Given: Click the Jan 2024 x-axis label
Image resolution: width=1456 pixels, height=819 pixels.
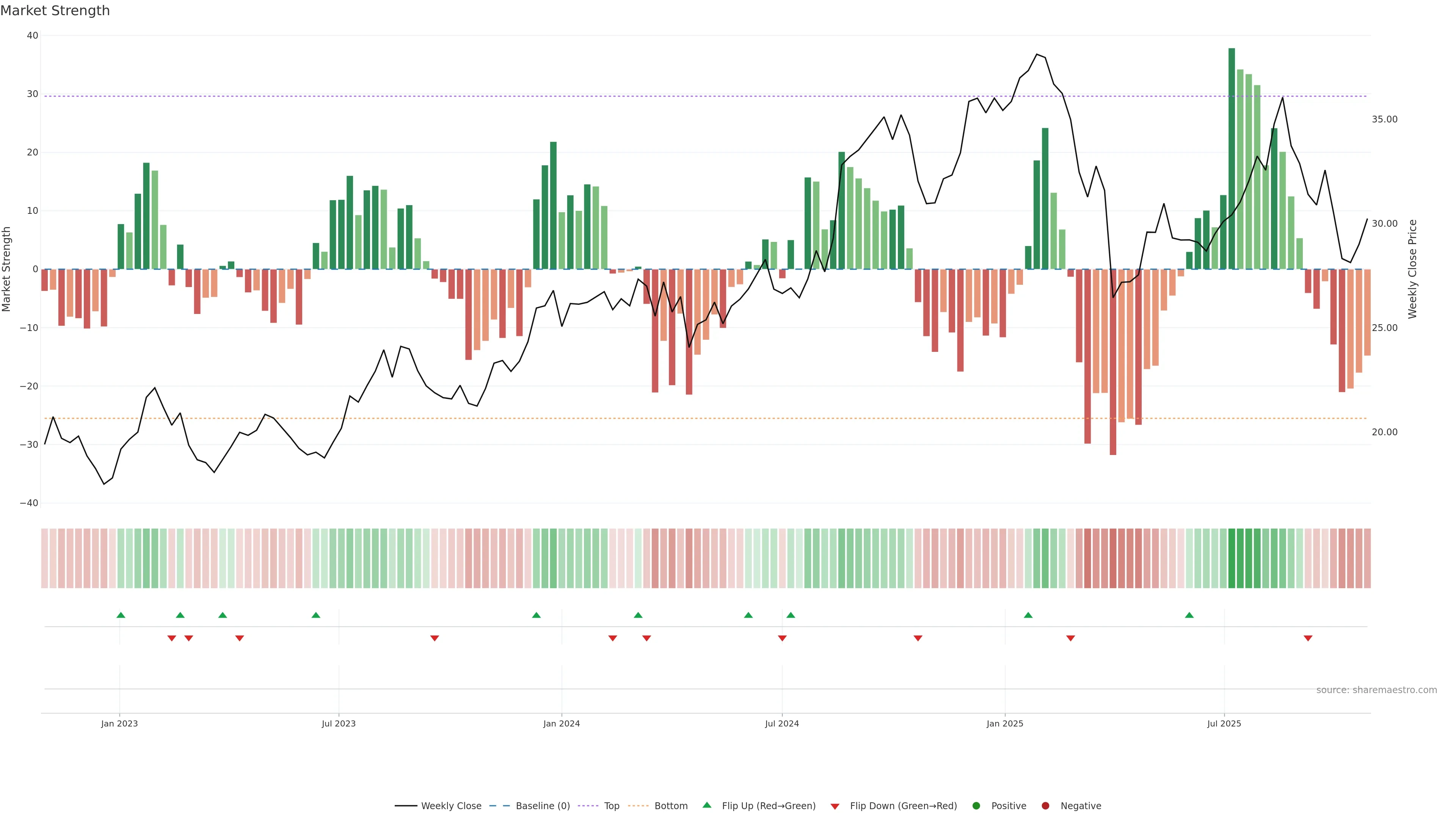Looking at the screenshot, I should tap(561, 723).
